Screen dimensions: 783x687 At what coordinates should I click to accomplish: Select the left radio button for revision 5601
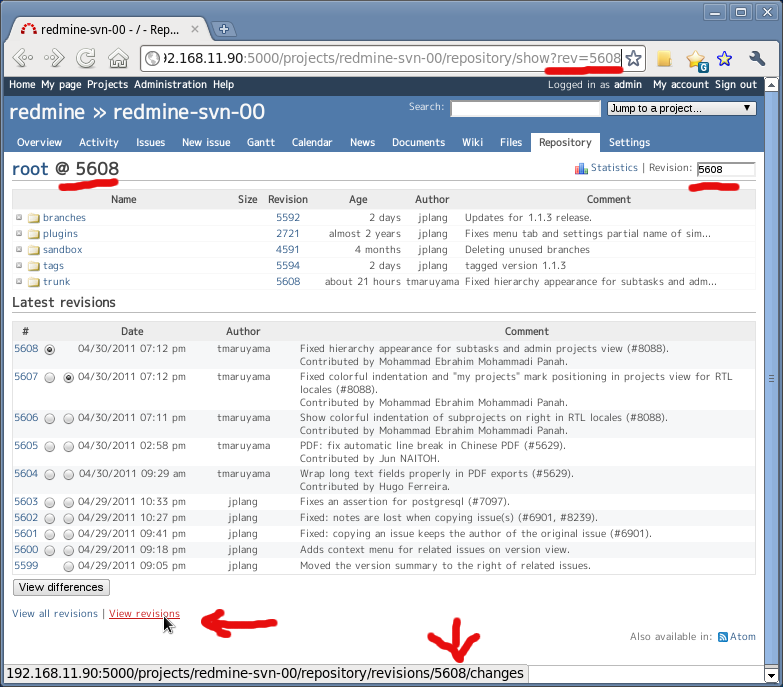pos(49,534)
